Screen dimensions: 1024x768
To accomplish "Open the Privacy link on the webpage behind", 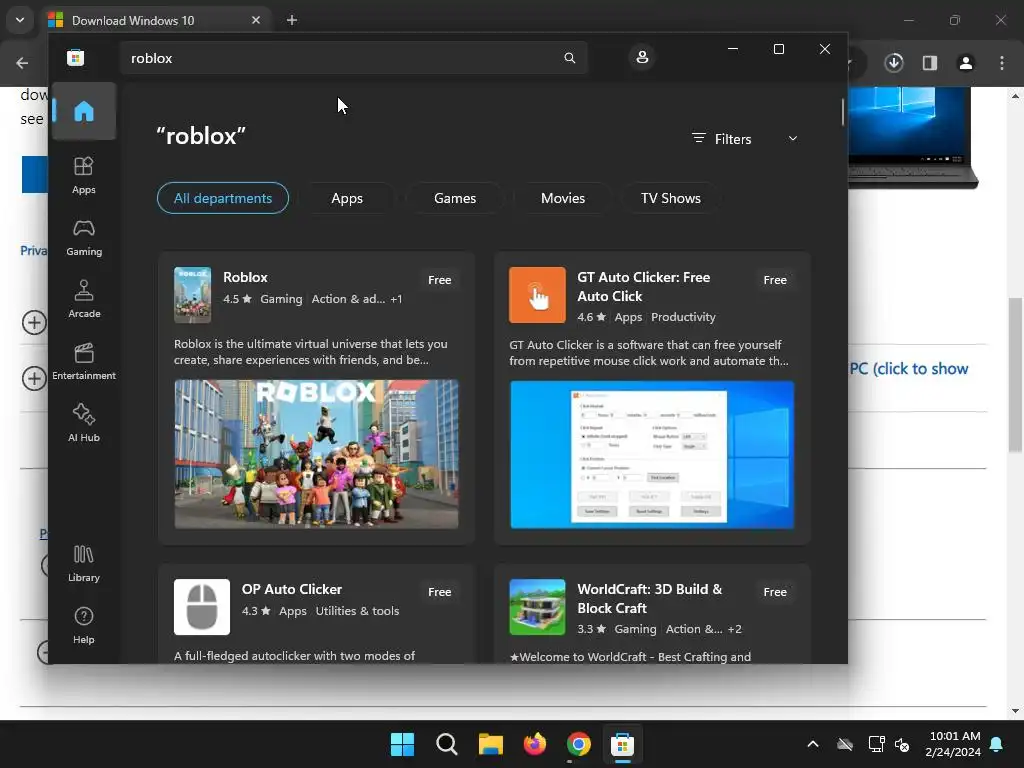I will pos(34,251).
